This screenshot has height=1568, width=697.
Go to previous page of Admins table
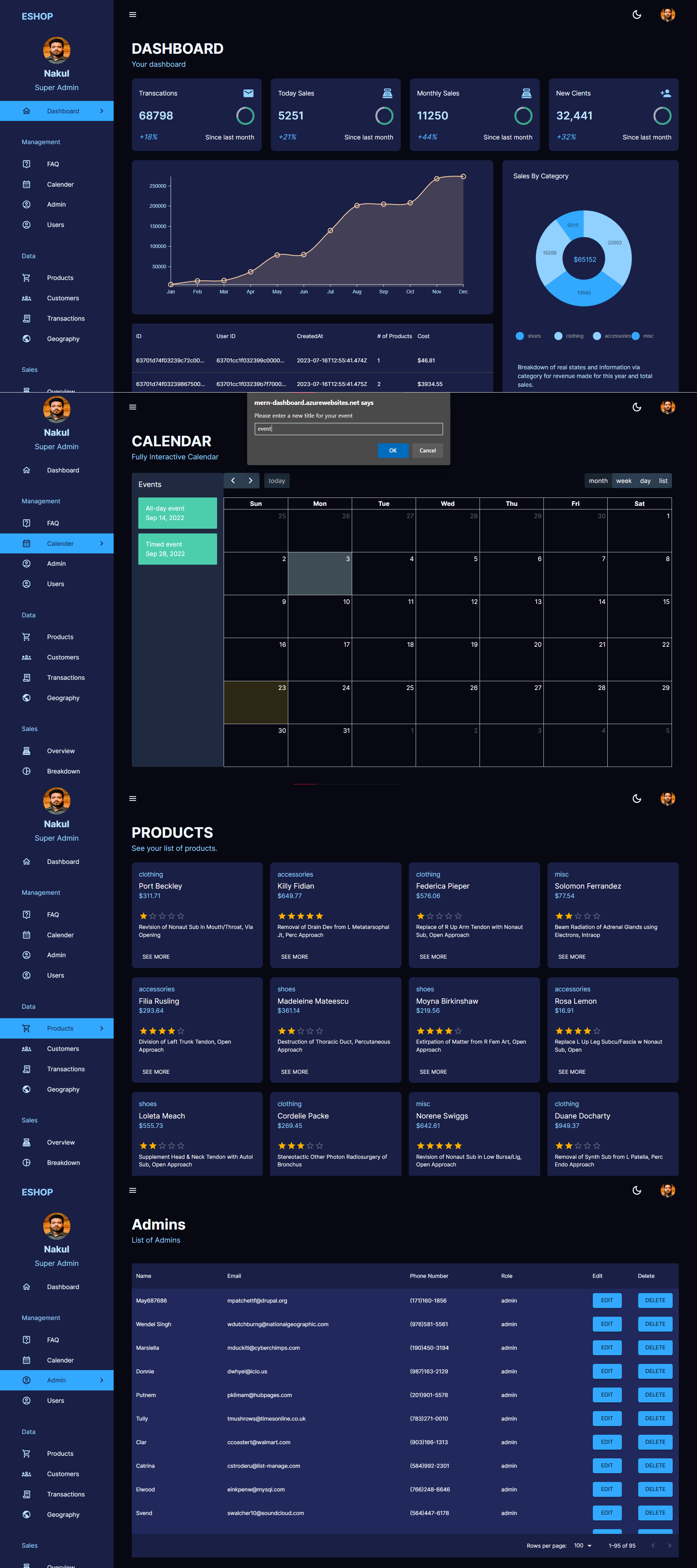653,1545
